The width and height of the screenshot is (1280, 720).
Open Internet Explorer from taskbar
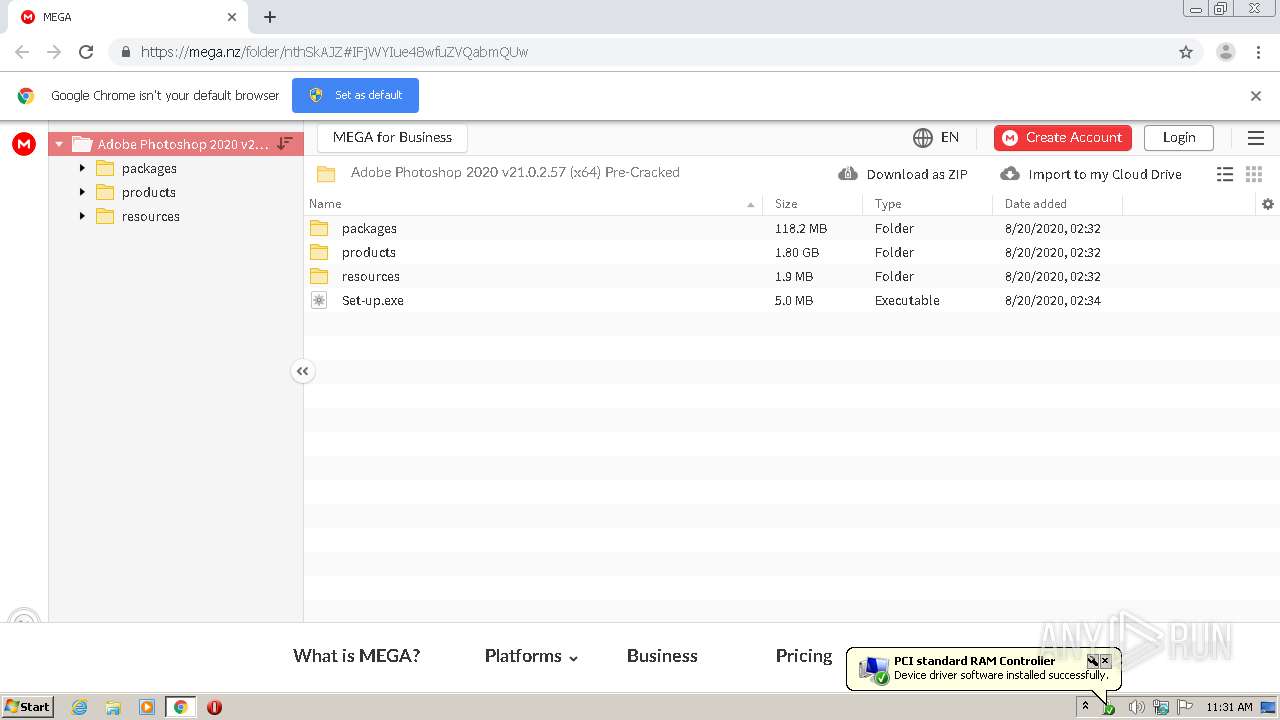[x=79, y=707]
